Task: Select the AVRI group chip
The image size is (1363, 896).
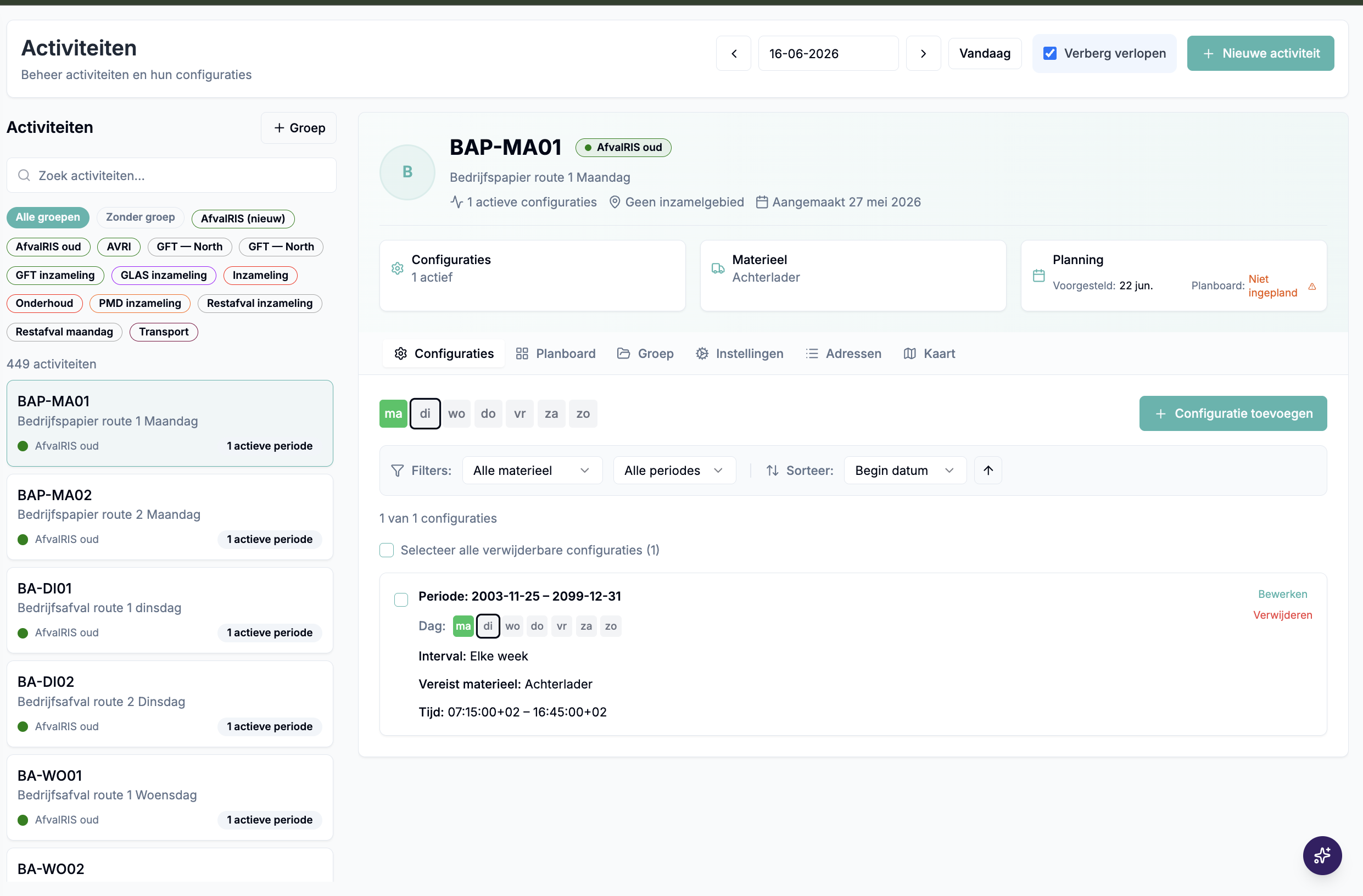Action: pos(119,247)
